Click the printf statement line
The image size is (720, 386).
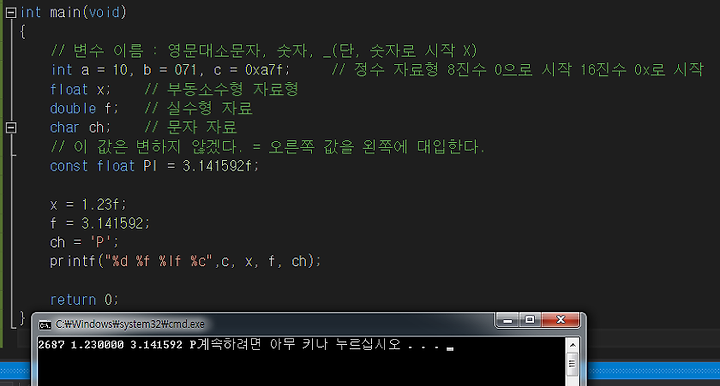click(186, 261)
